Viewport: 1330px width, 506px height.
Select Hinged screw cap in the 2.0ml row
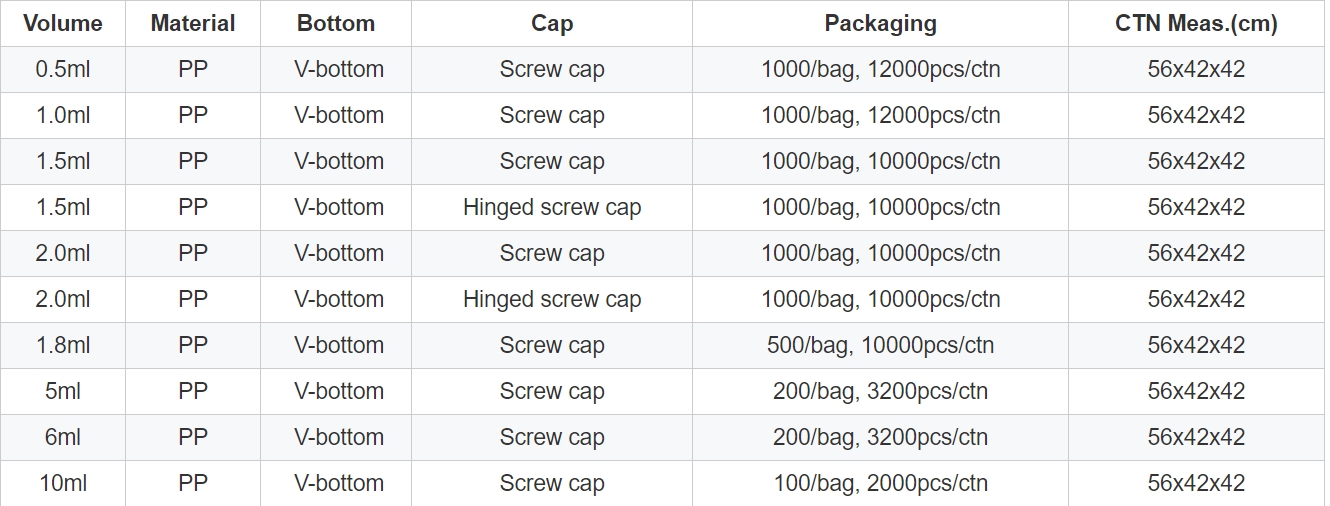pos(552,300)
